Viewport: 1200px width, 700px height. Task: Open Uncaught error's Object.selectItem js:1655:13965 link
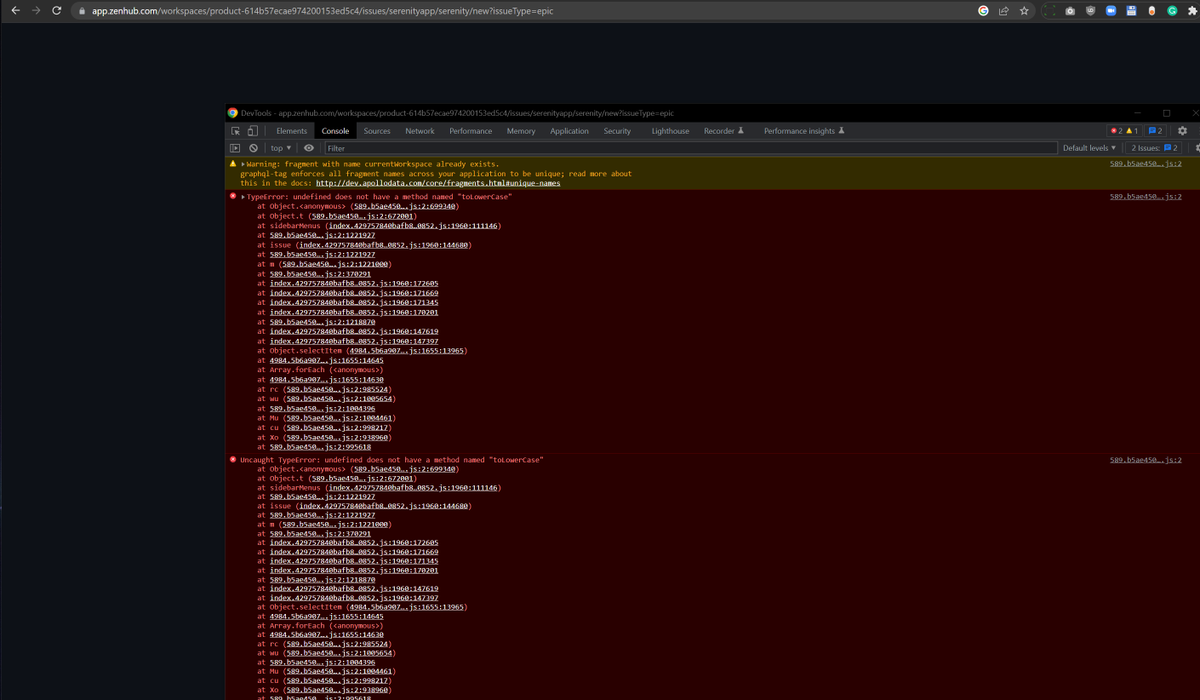405,607
